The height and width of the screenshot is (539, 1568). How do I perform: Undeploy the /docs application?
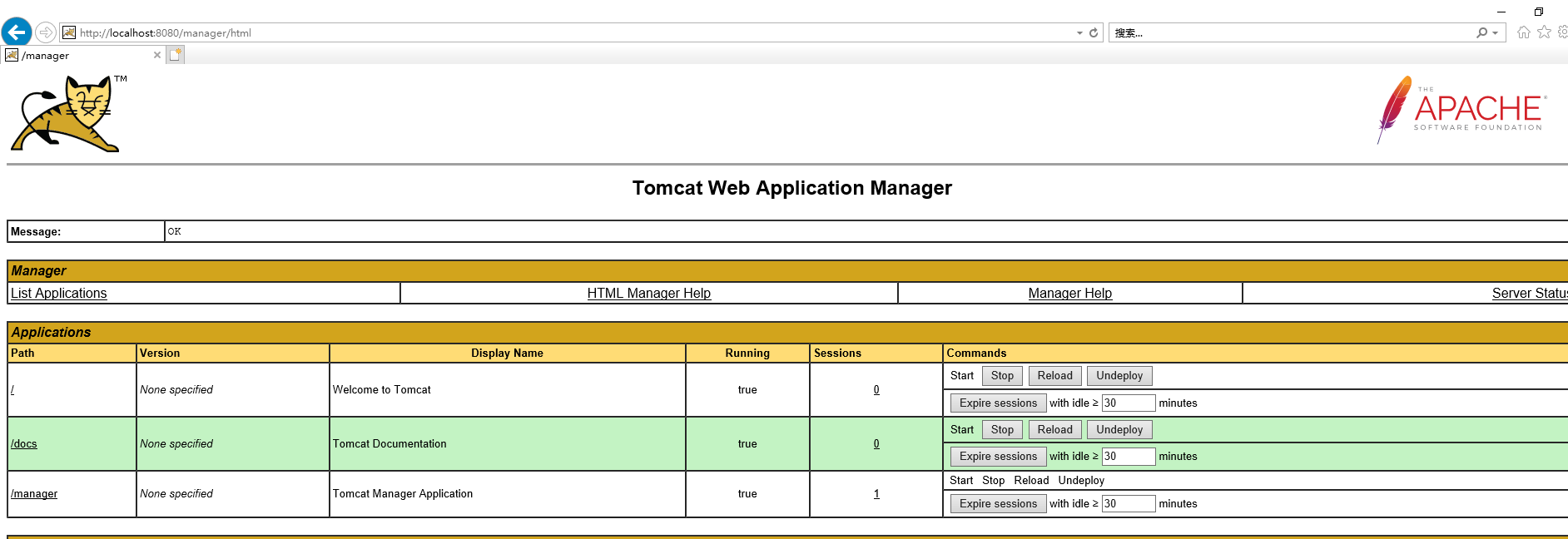(1119, 430)
